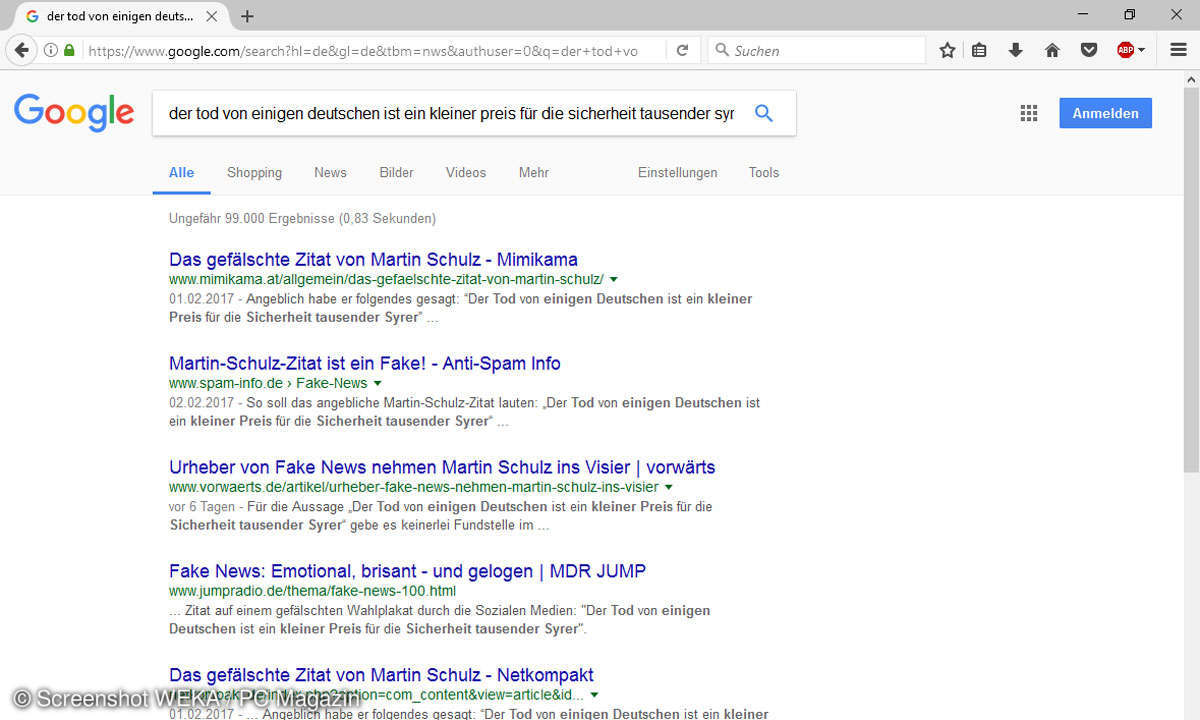Switch to the Bilder tab
Screen dimensions: 1200x720
coord(396,172)
